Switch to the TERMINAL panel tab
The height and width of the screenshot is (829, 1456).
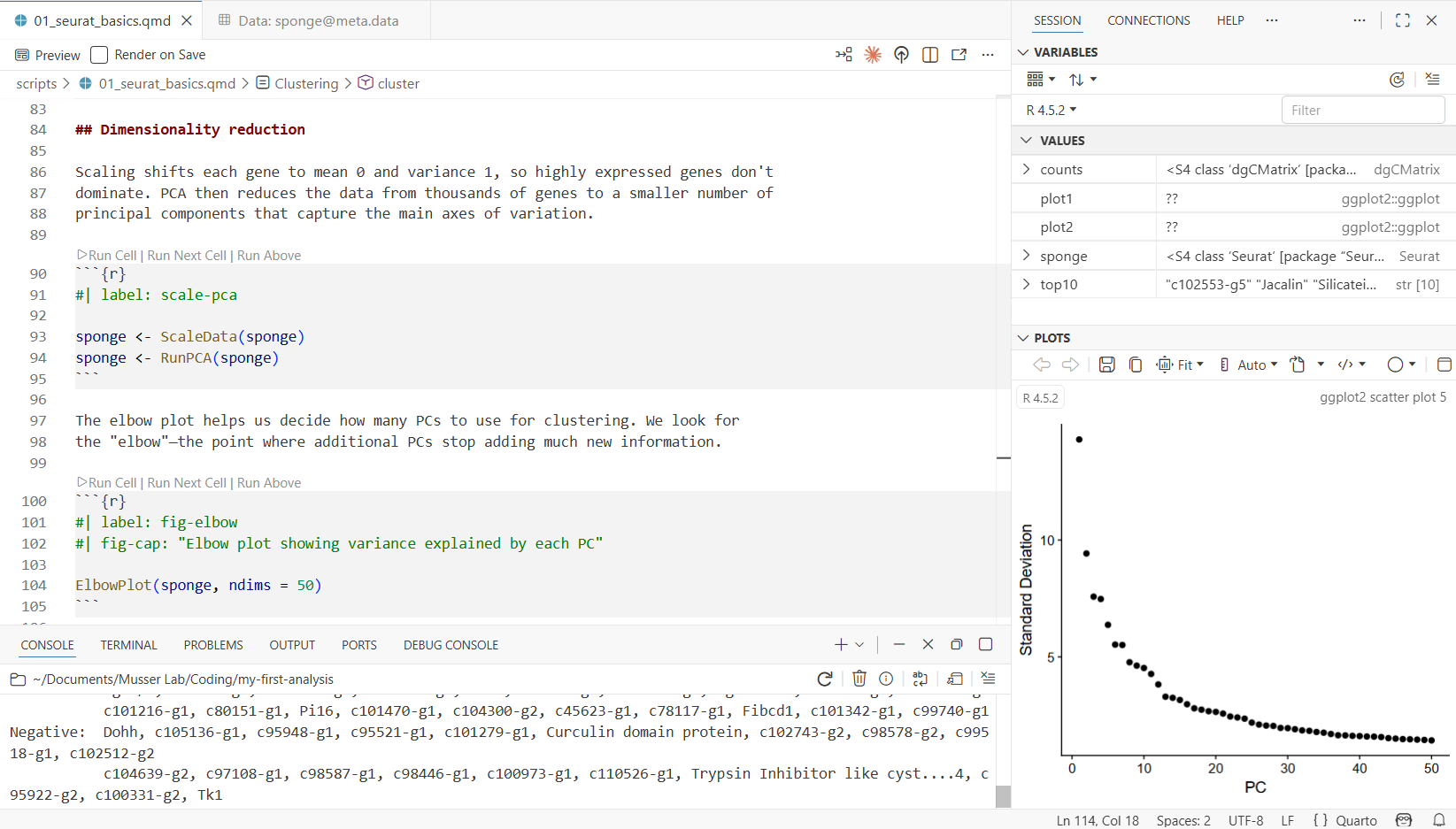(128, 645)
